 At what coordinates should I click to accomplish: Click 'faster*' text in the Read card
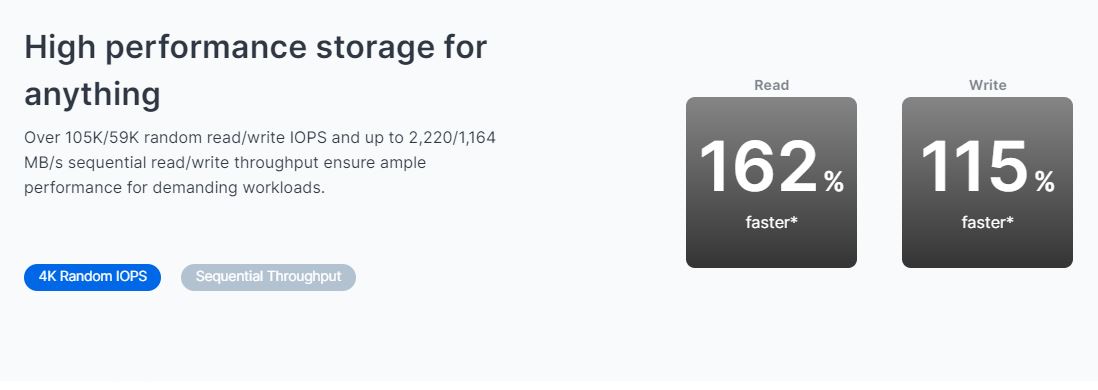point(771,223)
